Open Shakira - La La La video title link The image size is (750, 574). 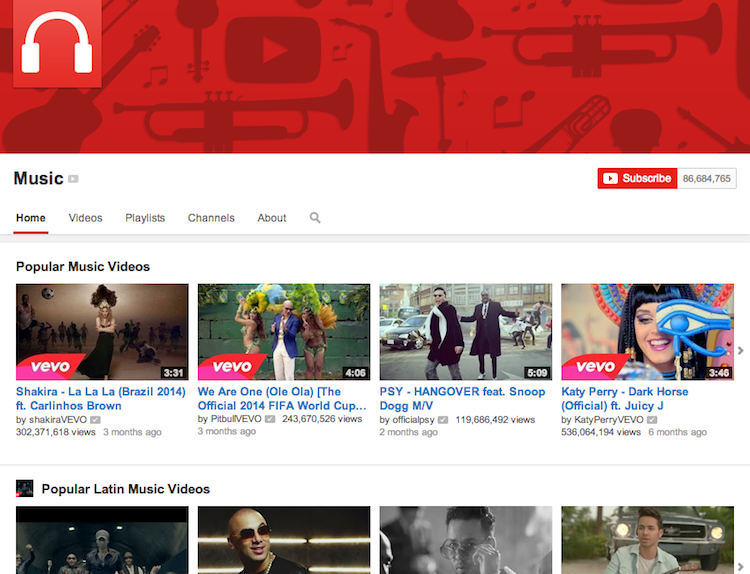101,398
